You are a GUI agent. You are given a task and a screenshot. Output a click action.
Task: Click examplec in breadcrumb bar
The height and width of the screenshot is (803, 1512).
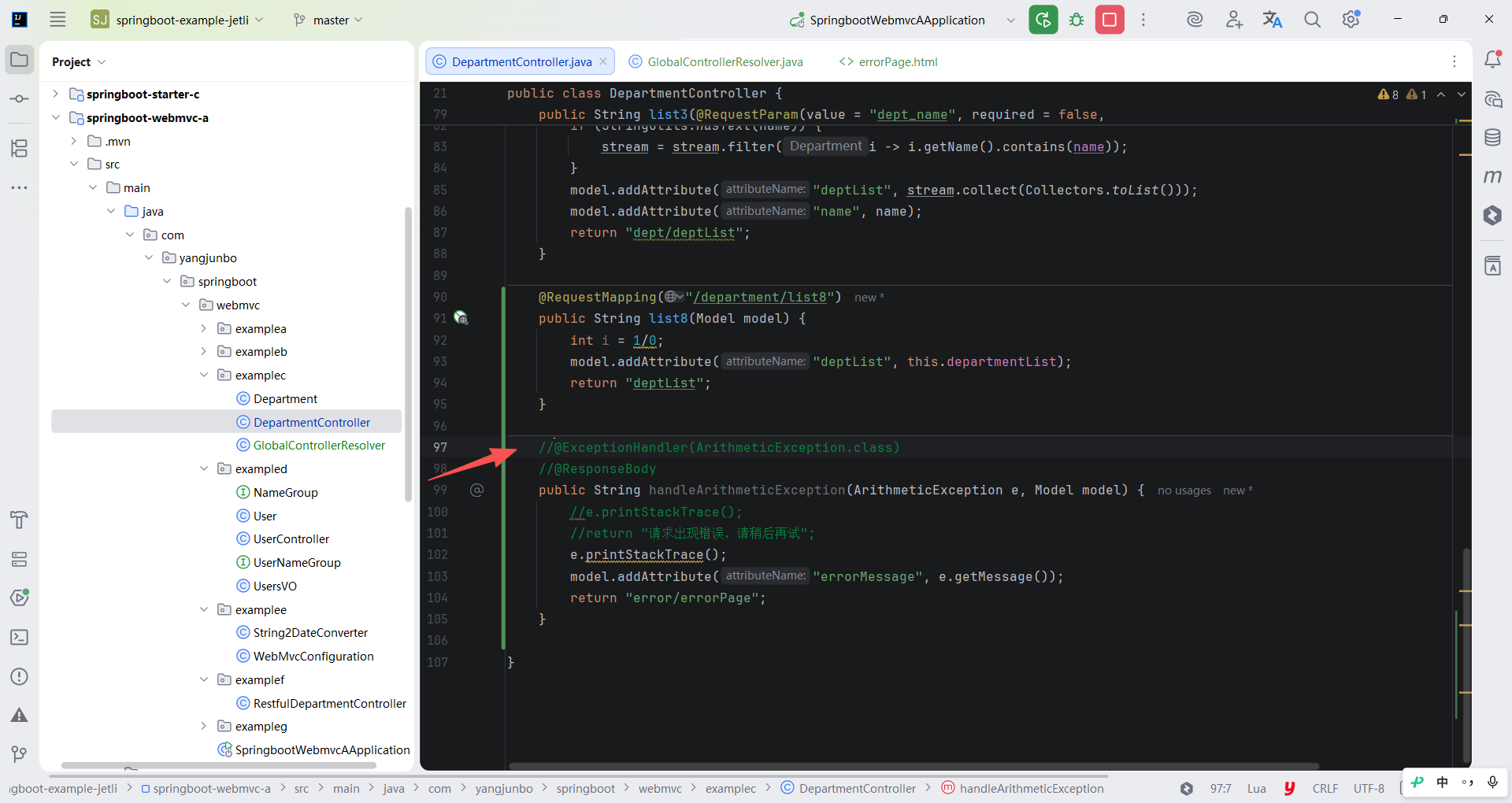[730, 788]
